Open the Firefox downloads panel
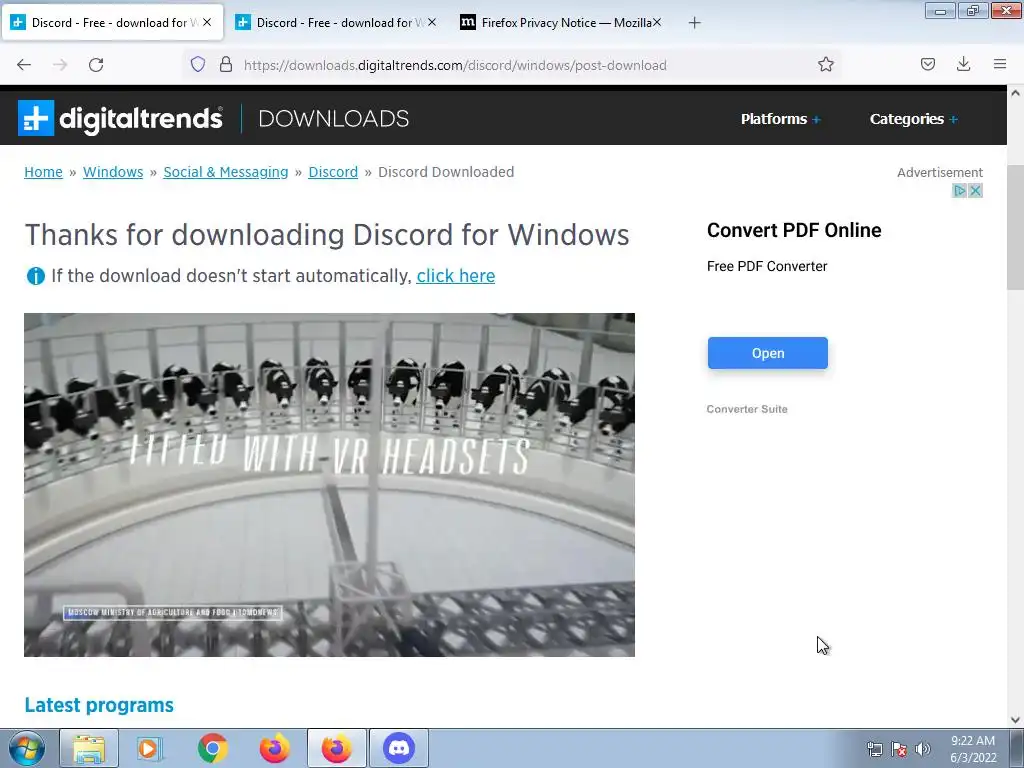Screen dimensions: 1024x768 pyautogui.click(x=963, y=64)
